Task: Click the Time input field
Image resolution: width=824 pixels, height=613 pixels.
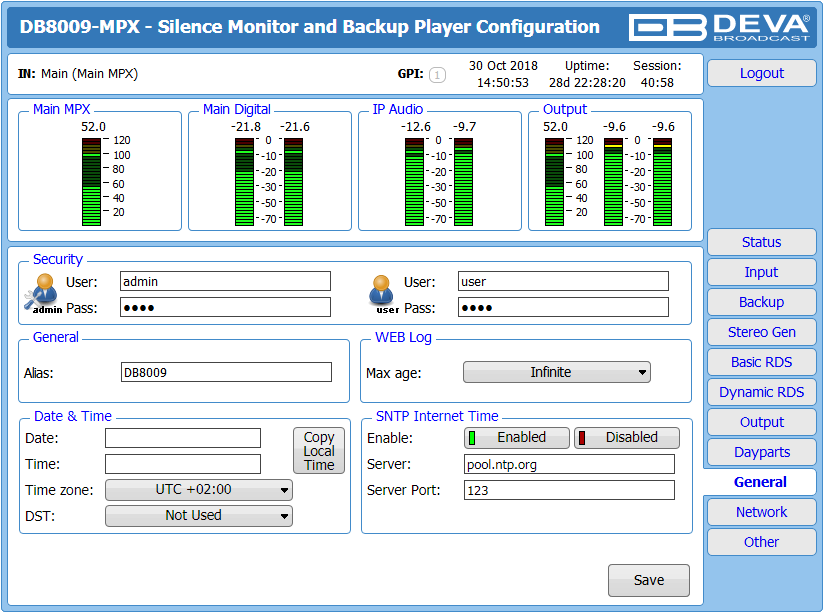Action: pyautogui.click(x=183, y=464)
